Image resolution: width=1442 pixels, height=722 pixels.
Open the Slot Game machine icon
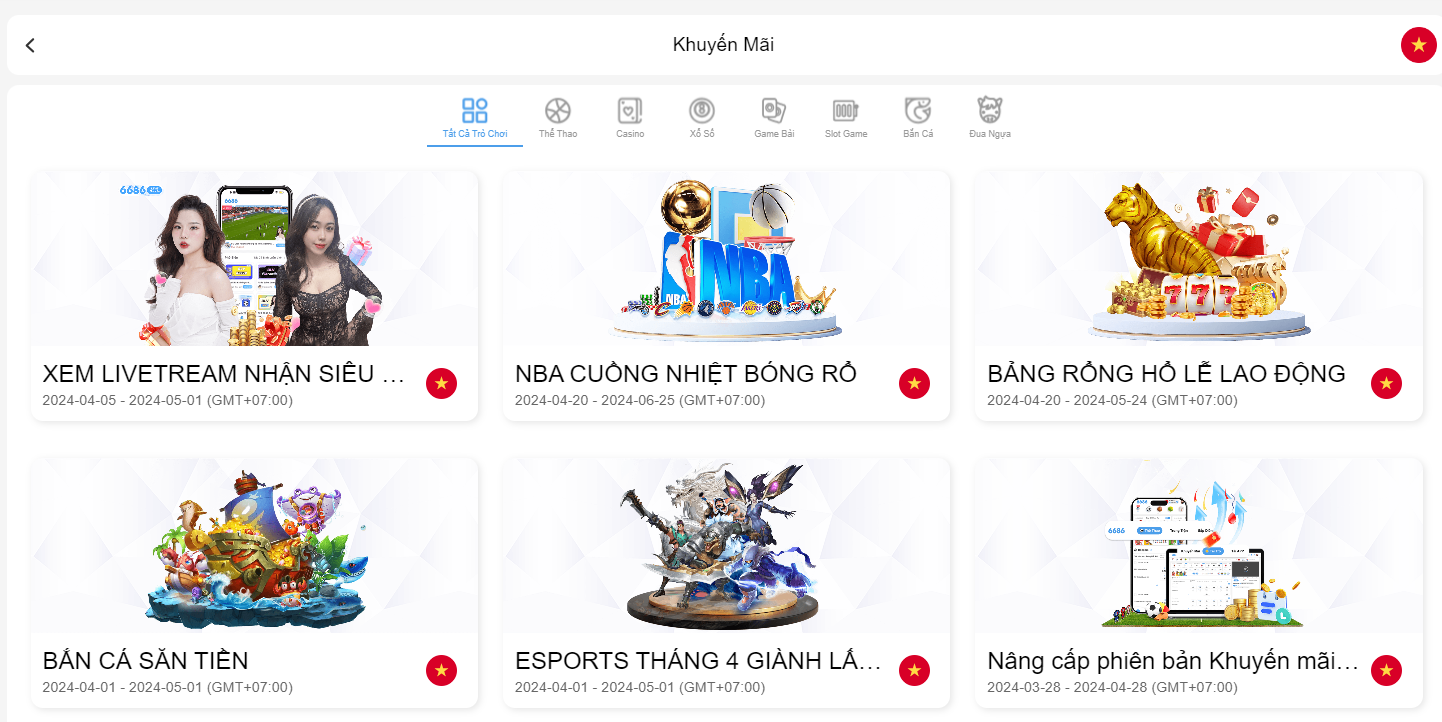pyautogui.click(x=846, y=110)
